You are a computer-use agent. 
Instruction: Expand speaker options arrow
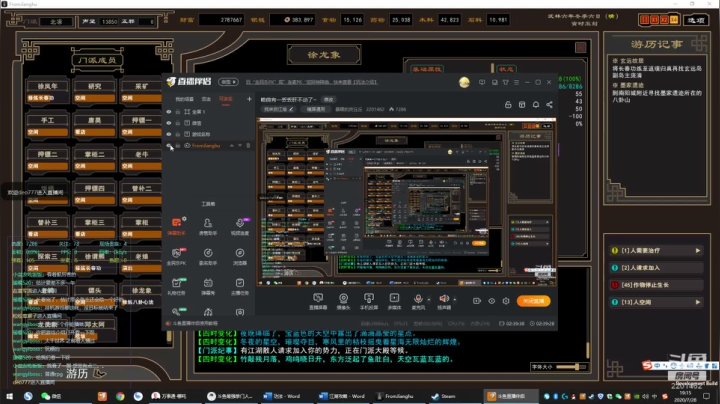tap(455, 300)
